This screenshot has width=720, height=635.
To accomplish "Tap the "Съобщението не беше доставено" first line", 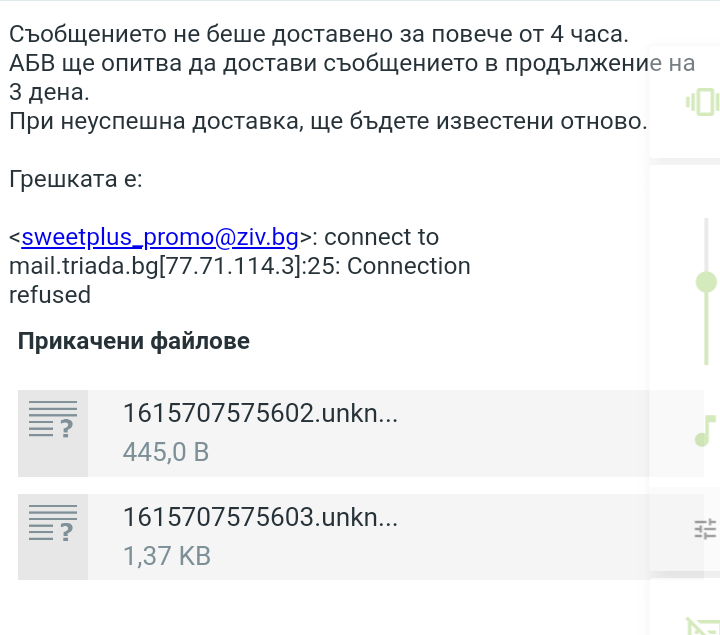I will 318,33.
